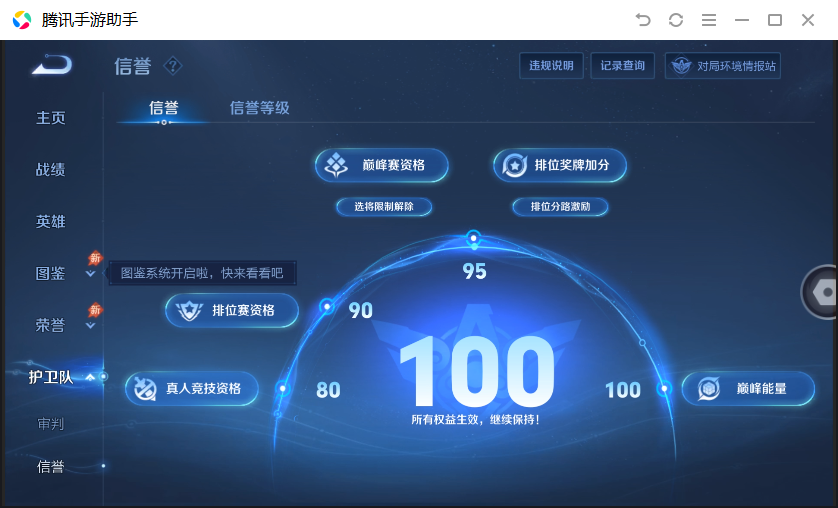Maximize the emulator window
838x508 pixels.
(x=775, y=20)
